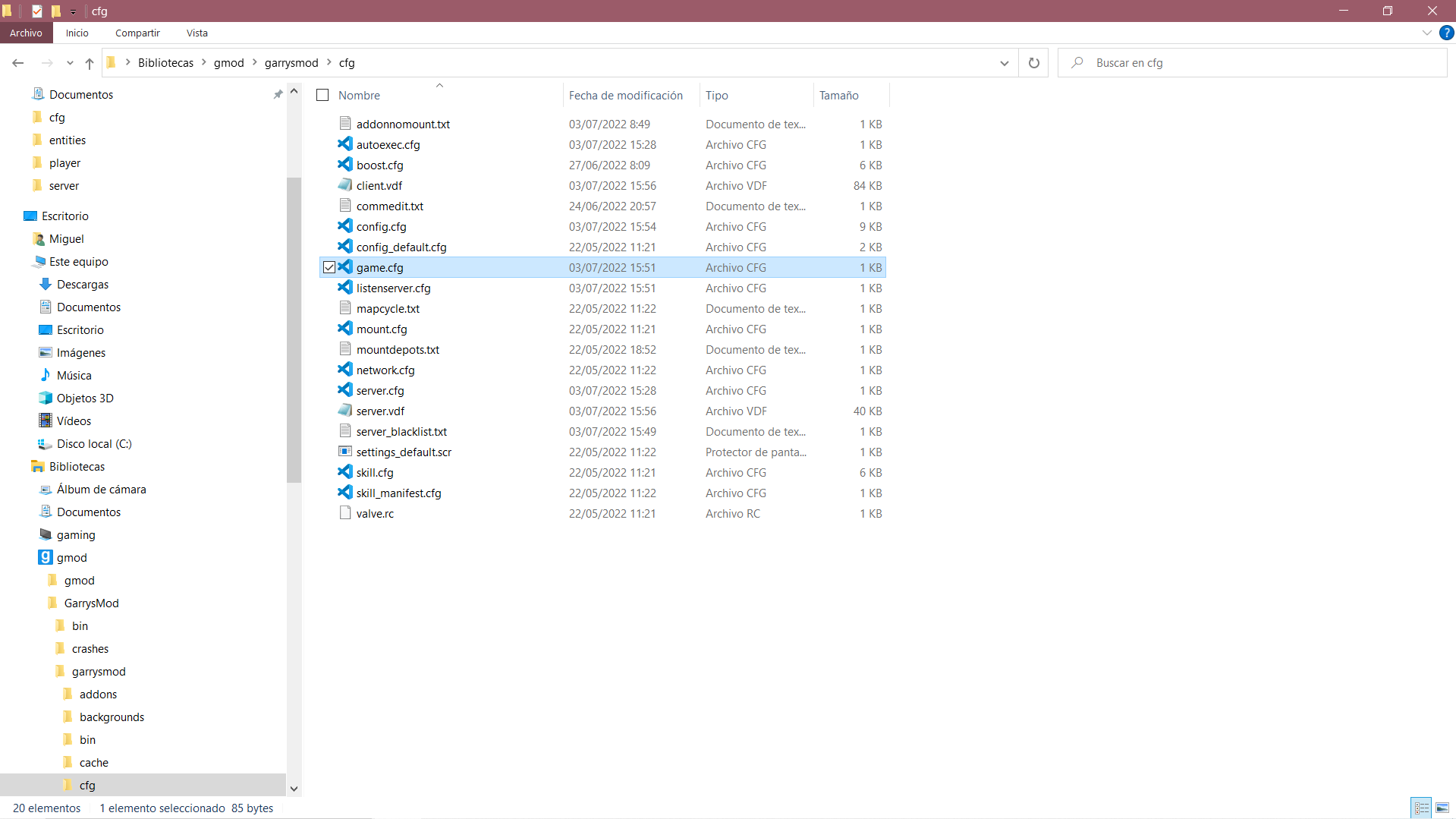Viewport: 1456px width, 819px height.
Task: Expand the ribbon with the chevron
Action: click(x=1426, y=33)
